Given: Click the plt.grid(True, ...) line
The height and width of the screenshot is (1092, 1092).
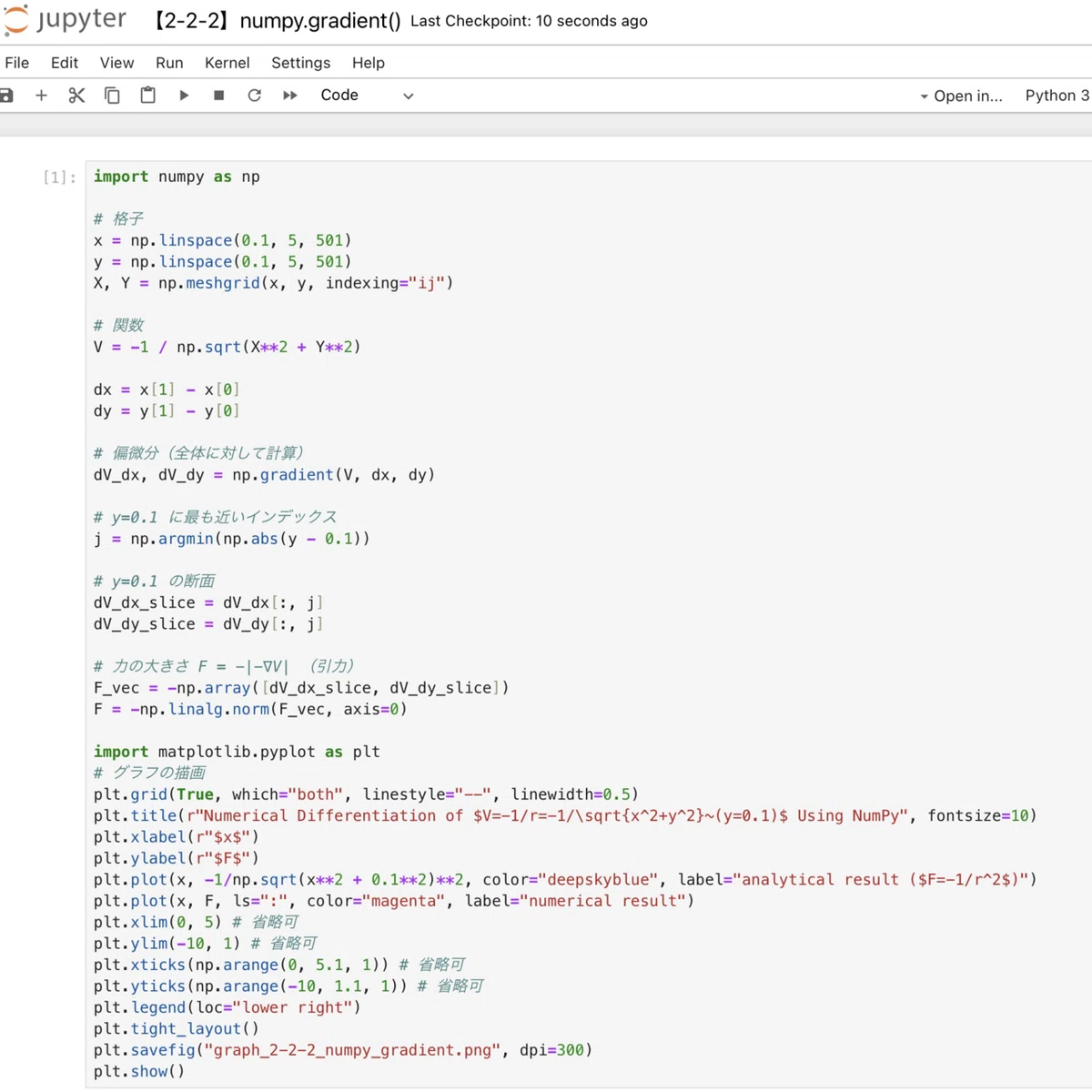Looking at the screenshot, I should click(x=366, y=794).
